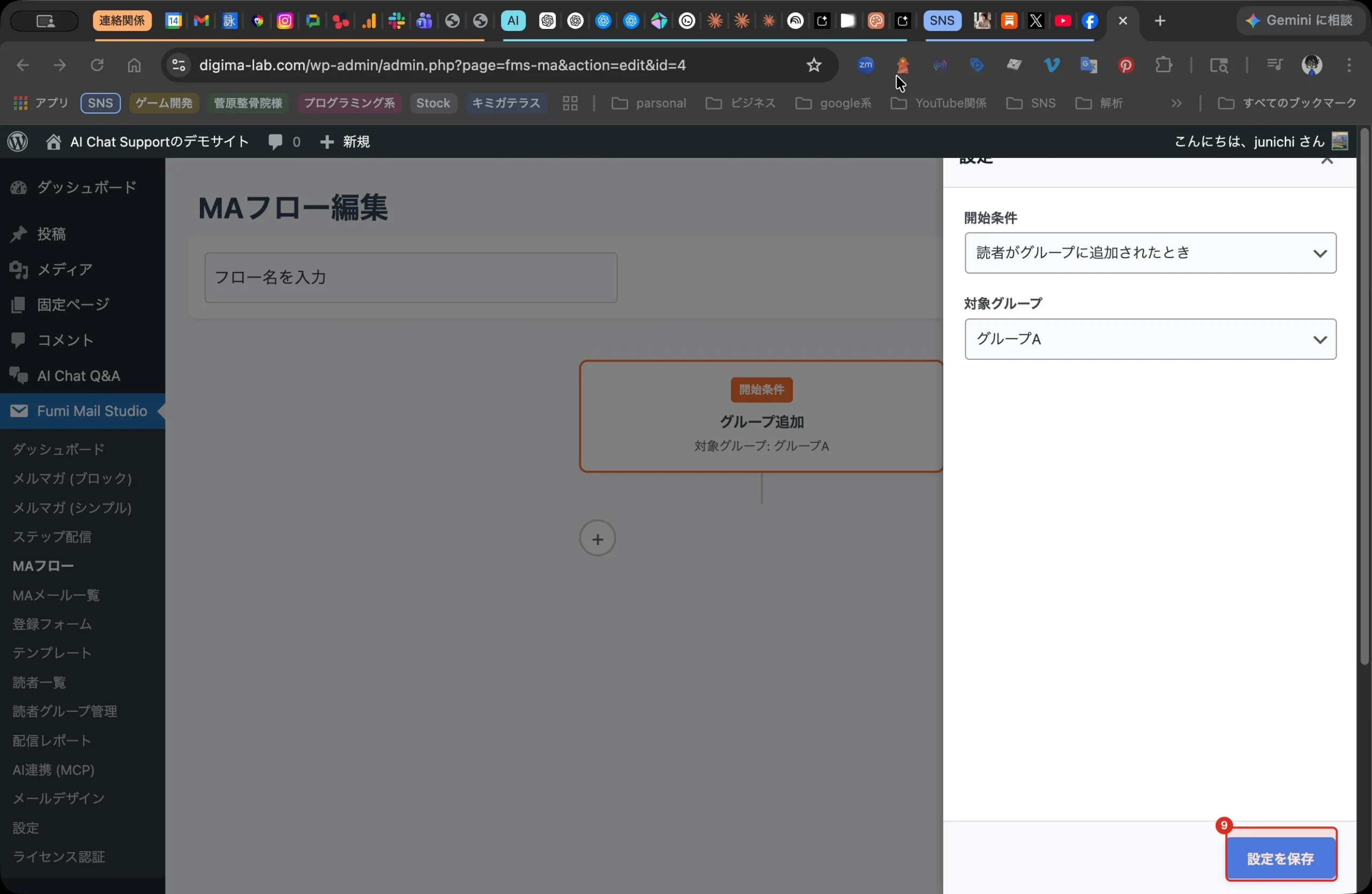This screenshot has height=894, width=1372.
Task: Select the グループ追加 start condition node
Action: tap(761, 416)
